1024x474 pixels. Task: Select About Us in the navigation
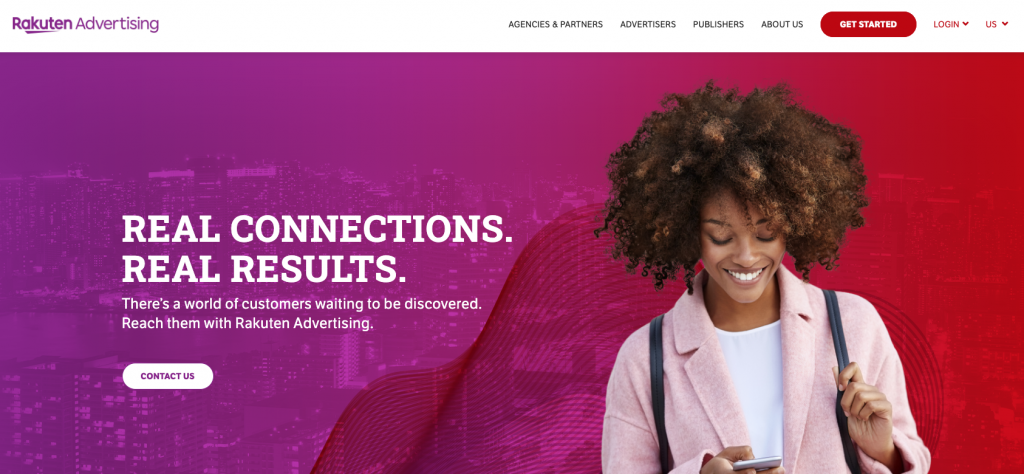click(x=782, y=24)
